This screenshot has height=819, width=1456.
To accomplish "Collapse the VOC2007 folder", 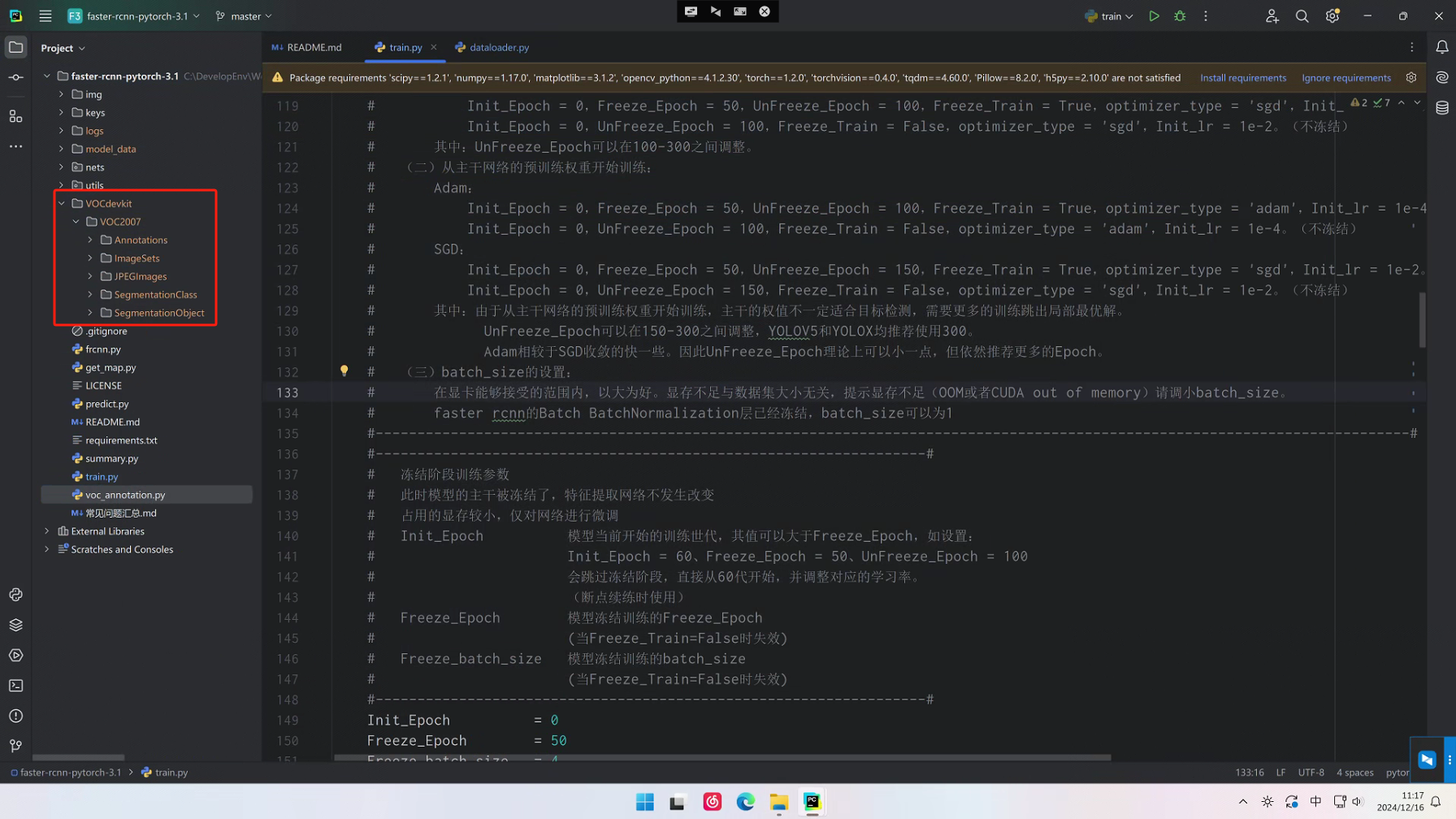I will pyautogui.click(x=76, y=222).
